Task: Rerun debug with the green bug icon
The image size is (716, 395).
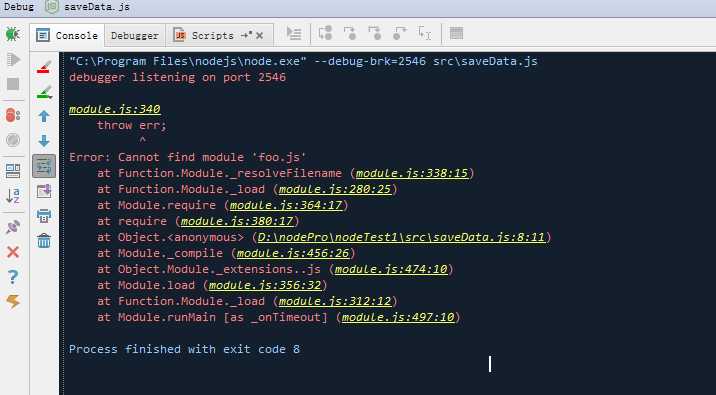Action: pos(12,35)
